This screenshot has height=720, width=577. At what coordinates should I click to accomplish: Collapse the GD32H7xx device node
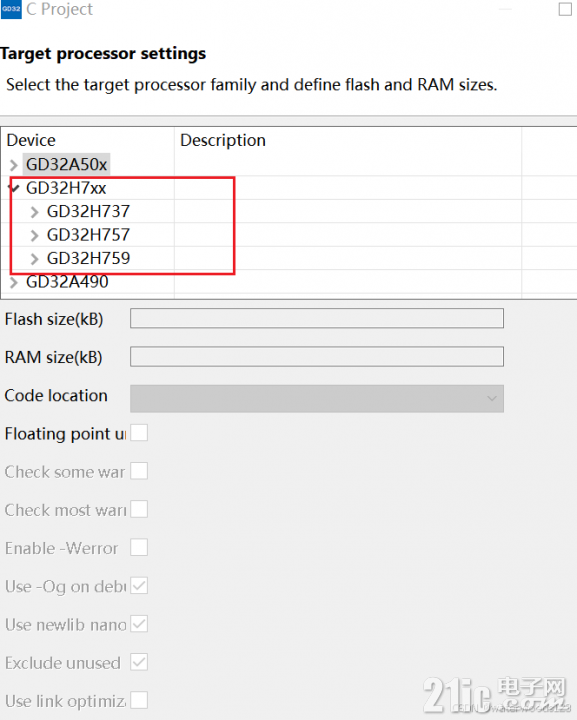14,188
